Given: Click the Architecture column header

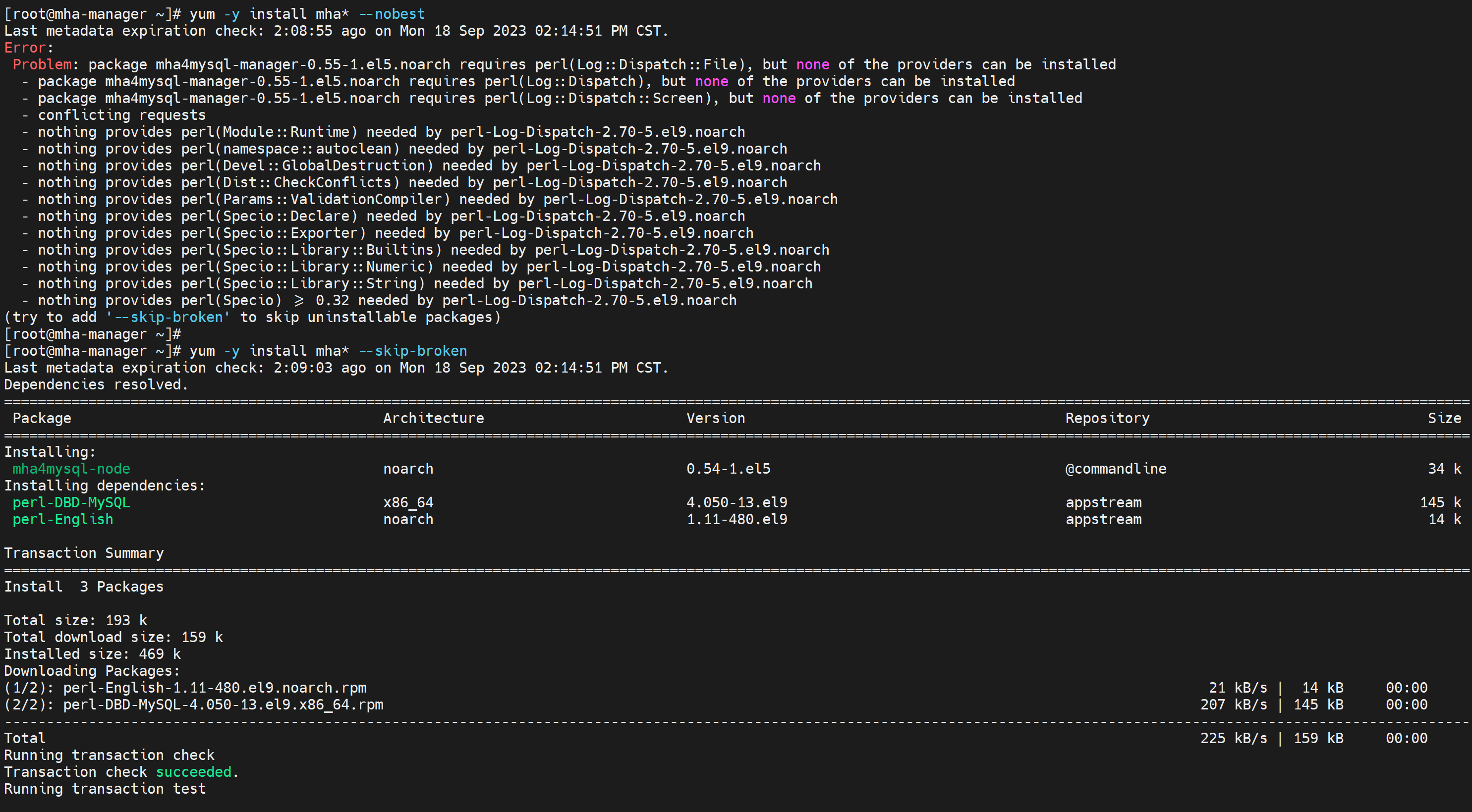Looking at the screenshot, I should [x=433, y=419].
